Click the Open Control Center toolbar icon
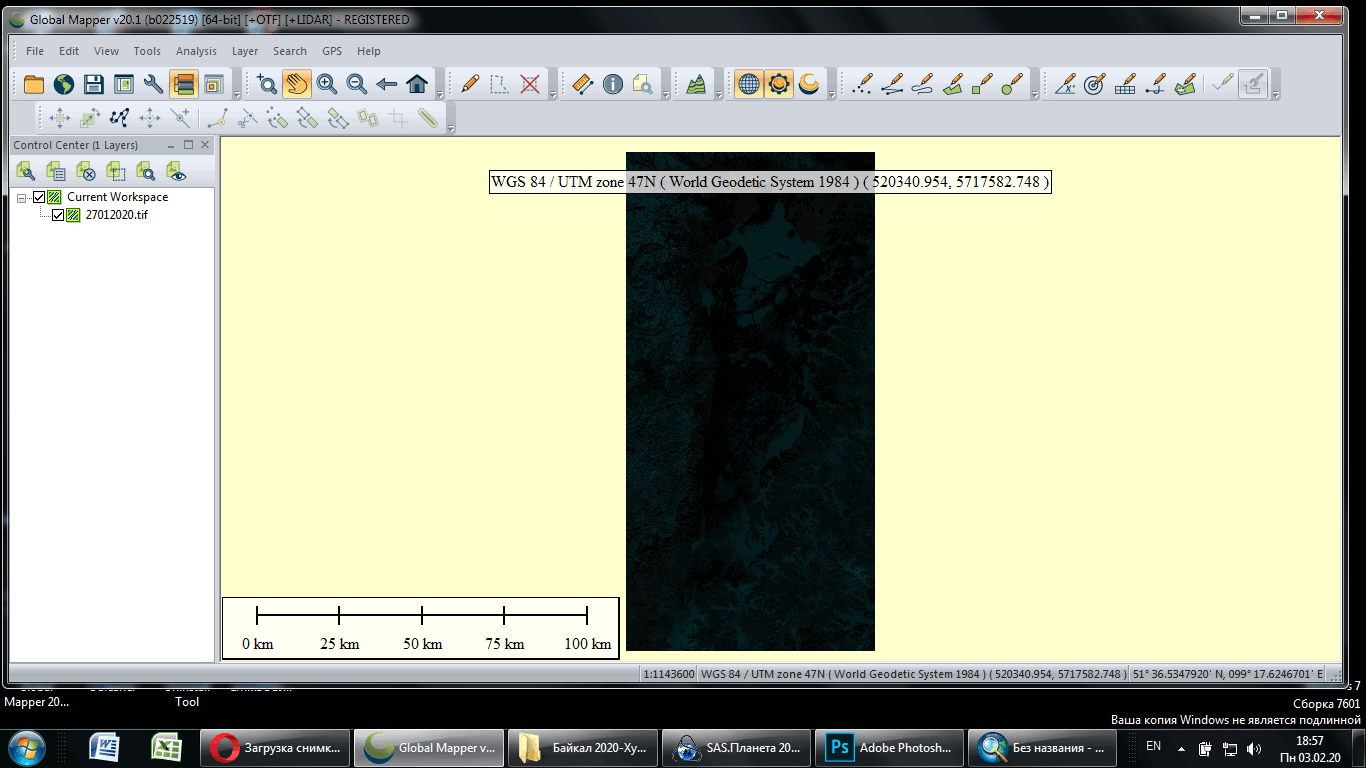 tap(183, 84)
